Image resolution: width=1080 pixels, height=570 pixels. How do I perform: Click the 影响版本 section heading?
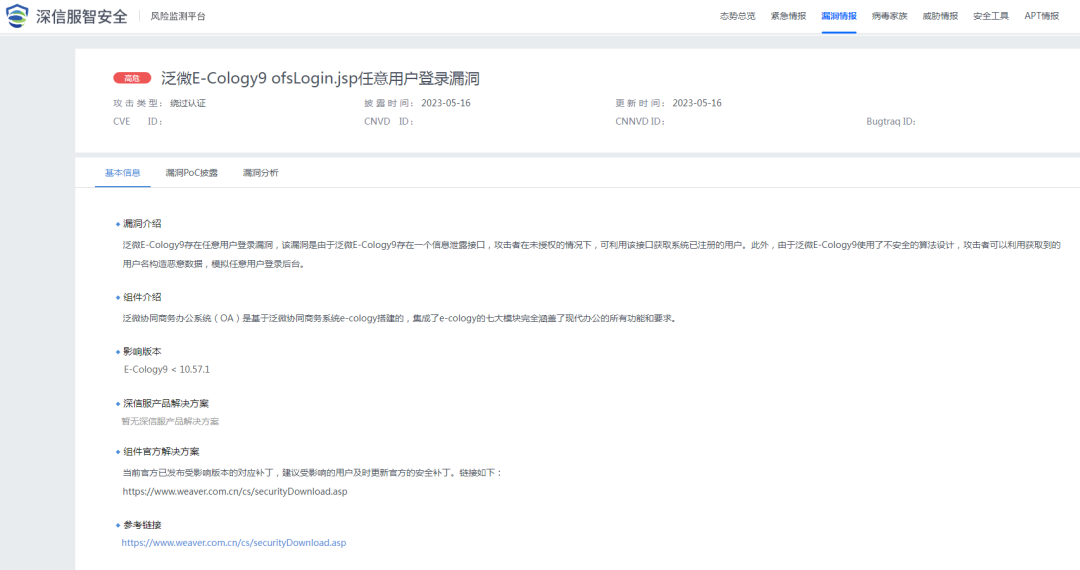tap(142, 352)
